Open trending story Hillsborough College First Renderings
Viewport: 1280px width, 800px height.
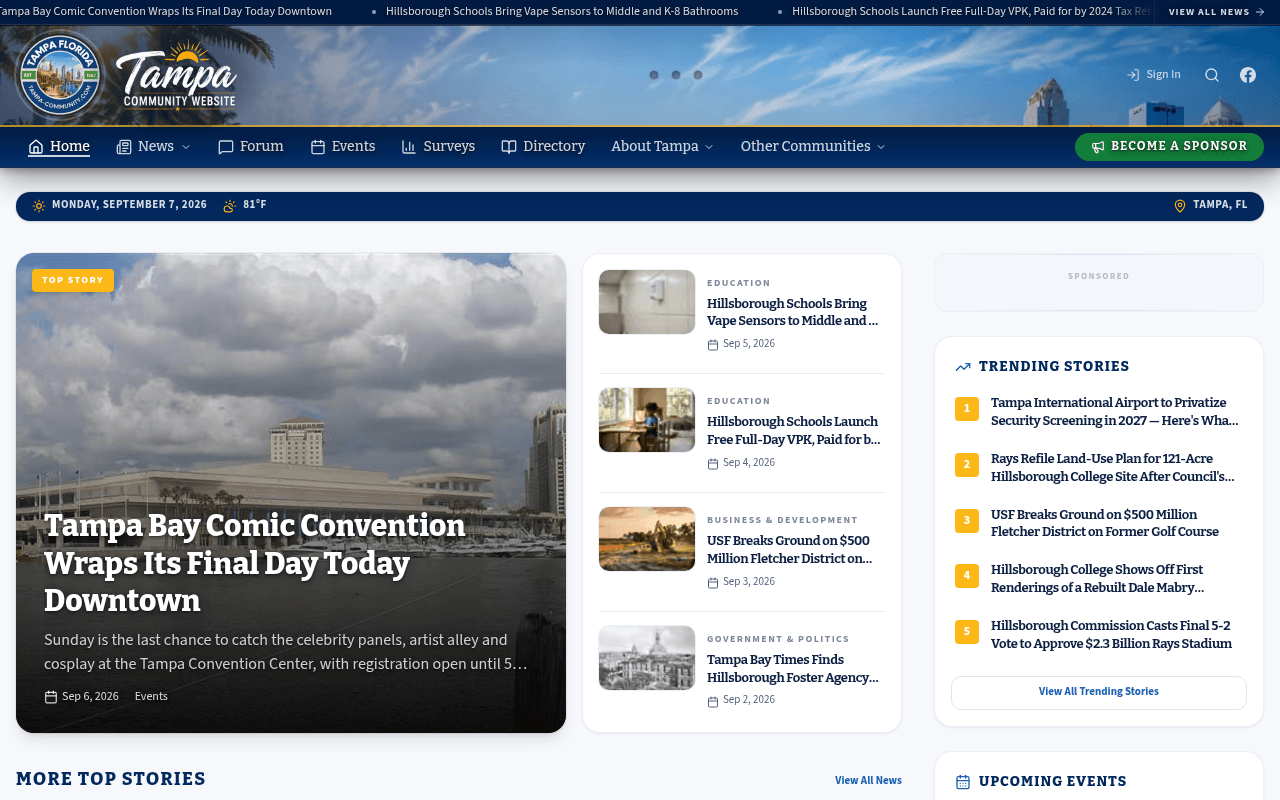1098,580
